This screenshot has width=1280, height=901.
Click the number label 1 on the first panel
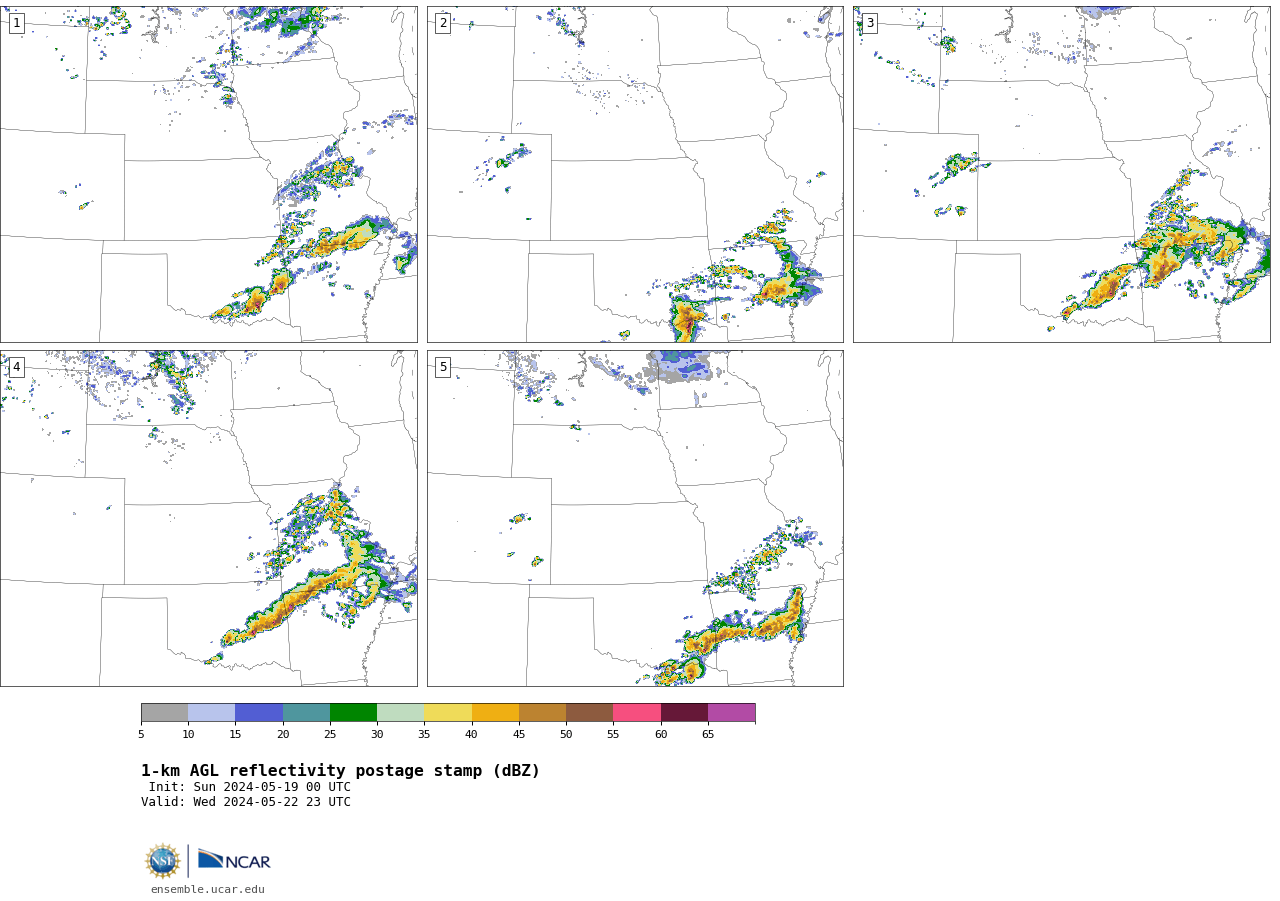point(16,23)
